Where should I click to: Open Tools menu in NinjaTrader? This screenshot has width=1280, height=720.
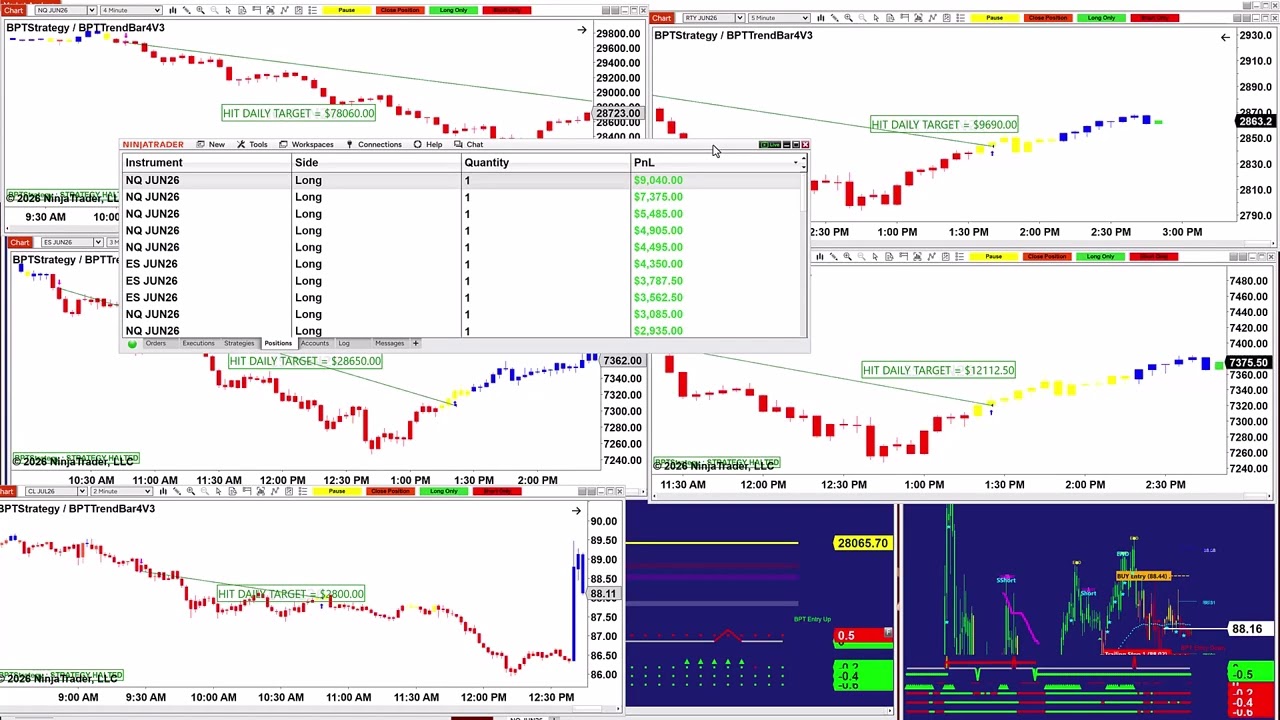pos(252,145)
